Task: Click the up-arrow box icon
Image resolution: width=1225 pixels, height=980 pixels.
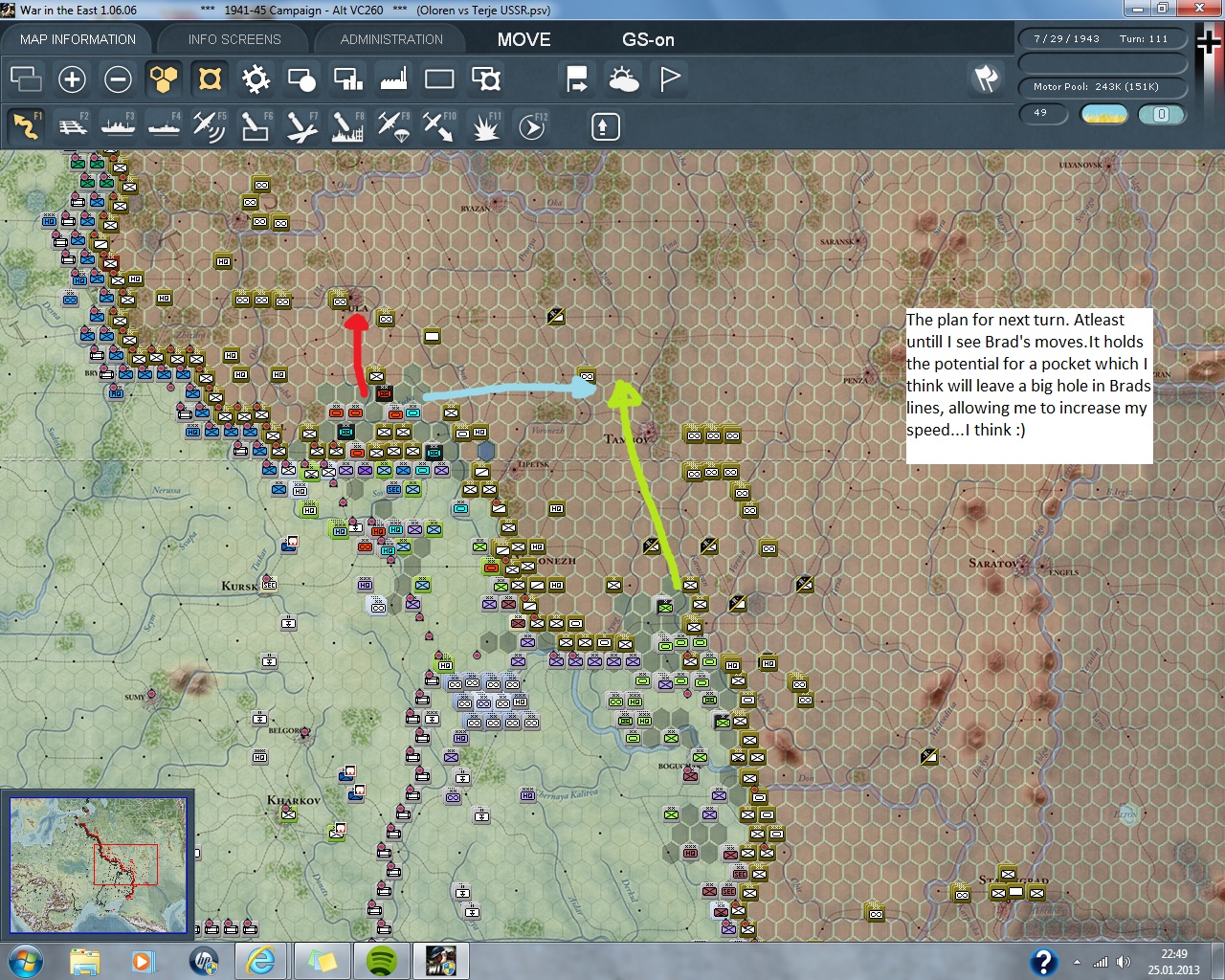Action: point(605,126)
